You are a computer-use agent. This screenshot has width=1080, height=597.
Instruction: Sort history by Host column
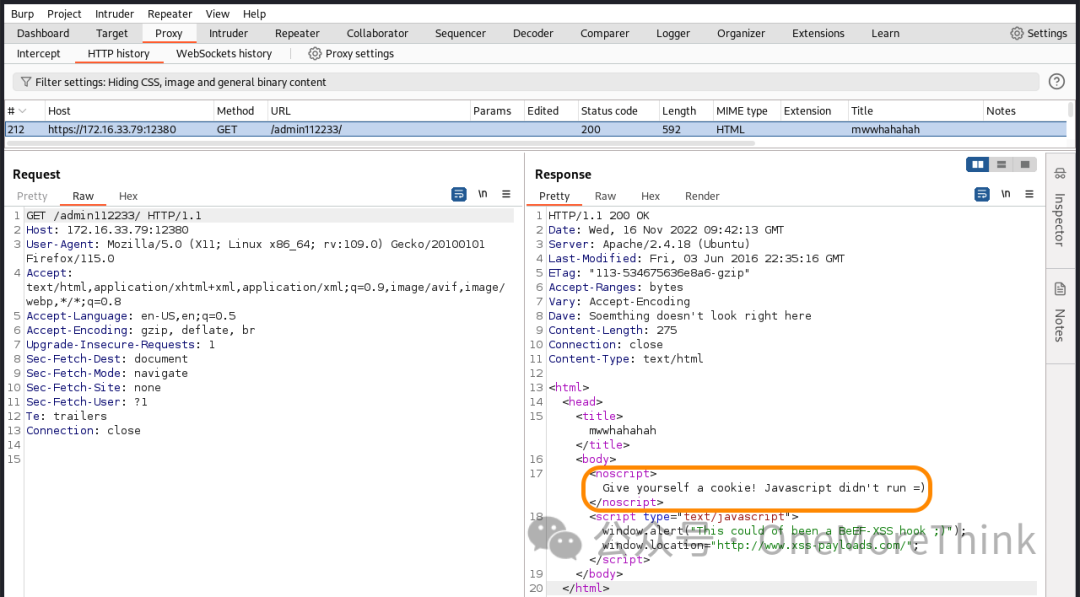pyautogui.click(x=129, y=111)
